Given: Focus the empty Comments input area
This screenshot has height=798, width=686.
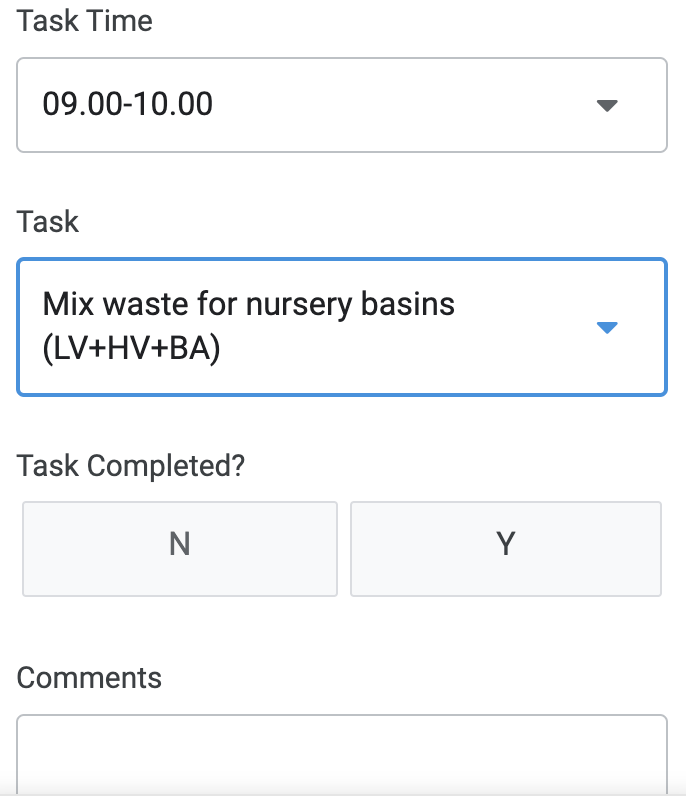Looking at the screenshot, I should coord(342,754).
